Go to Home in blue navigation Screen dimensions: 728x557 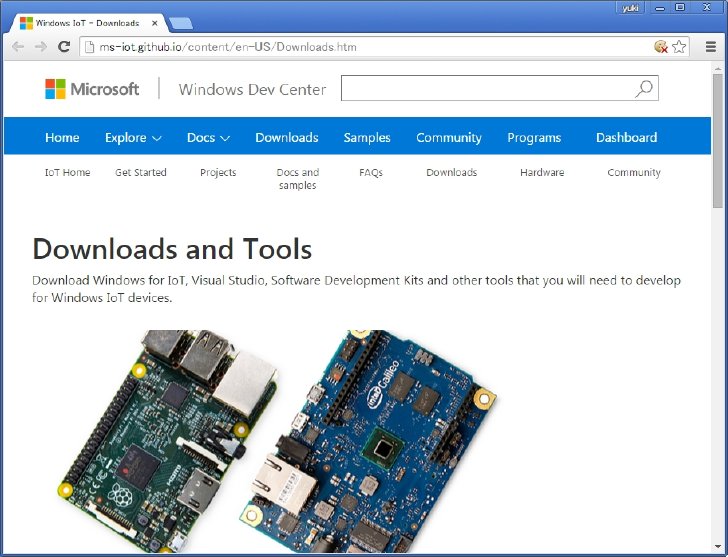pyautogui.click(x=62, y=137)
